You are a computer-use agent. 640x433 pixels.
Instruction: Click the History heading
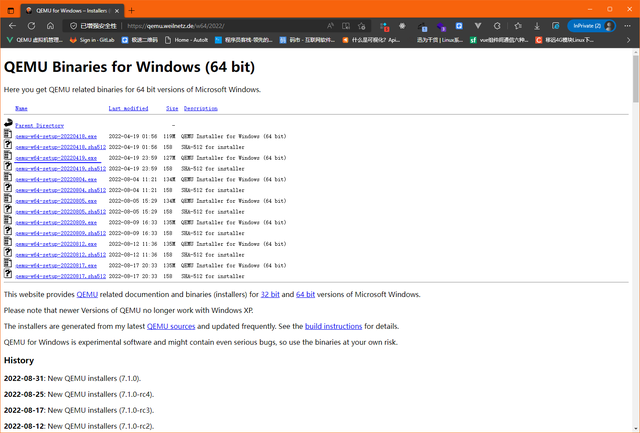[x=19, y=360]
